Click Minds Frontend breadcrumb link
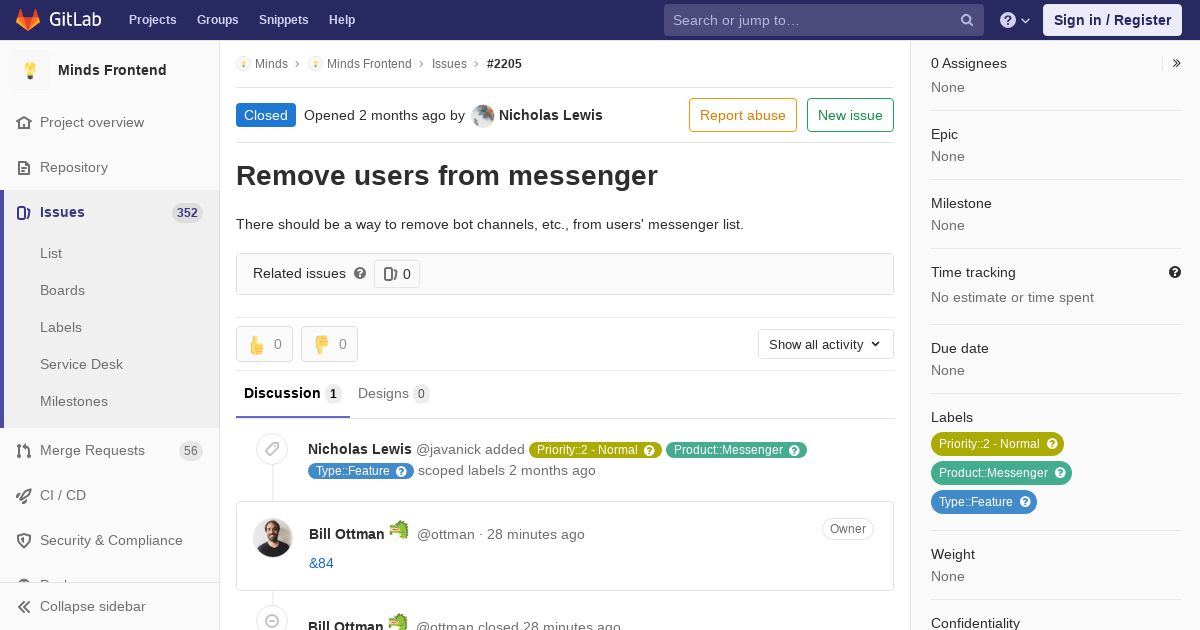1200x630 pixels. (369, 63)
